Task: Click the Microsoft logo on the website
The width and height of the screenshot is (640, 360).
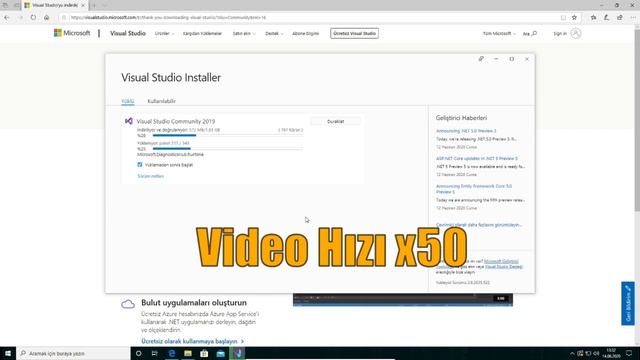Action: point(72,33)
